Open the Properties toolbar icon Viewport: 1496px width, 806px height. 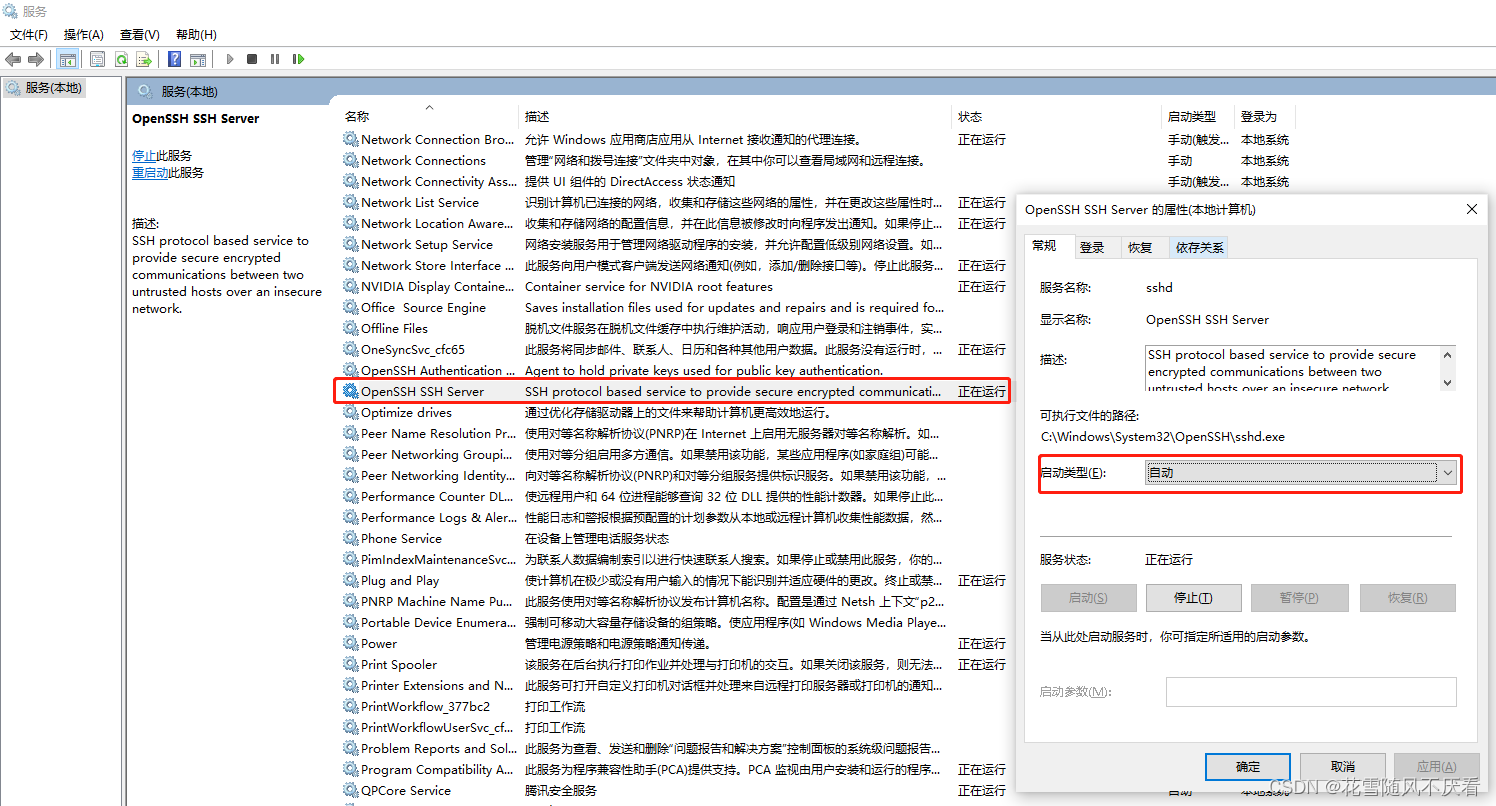(x=97, y=59)
